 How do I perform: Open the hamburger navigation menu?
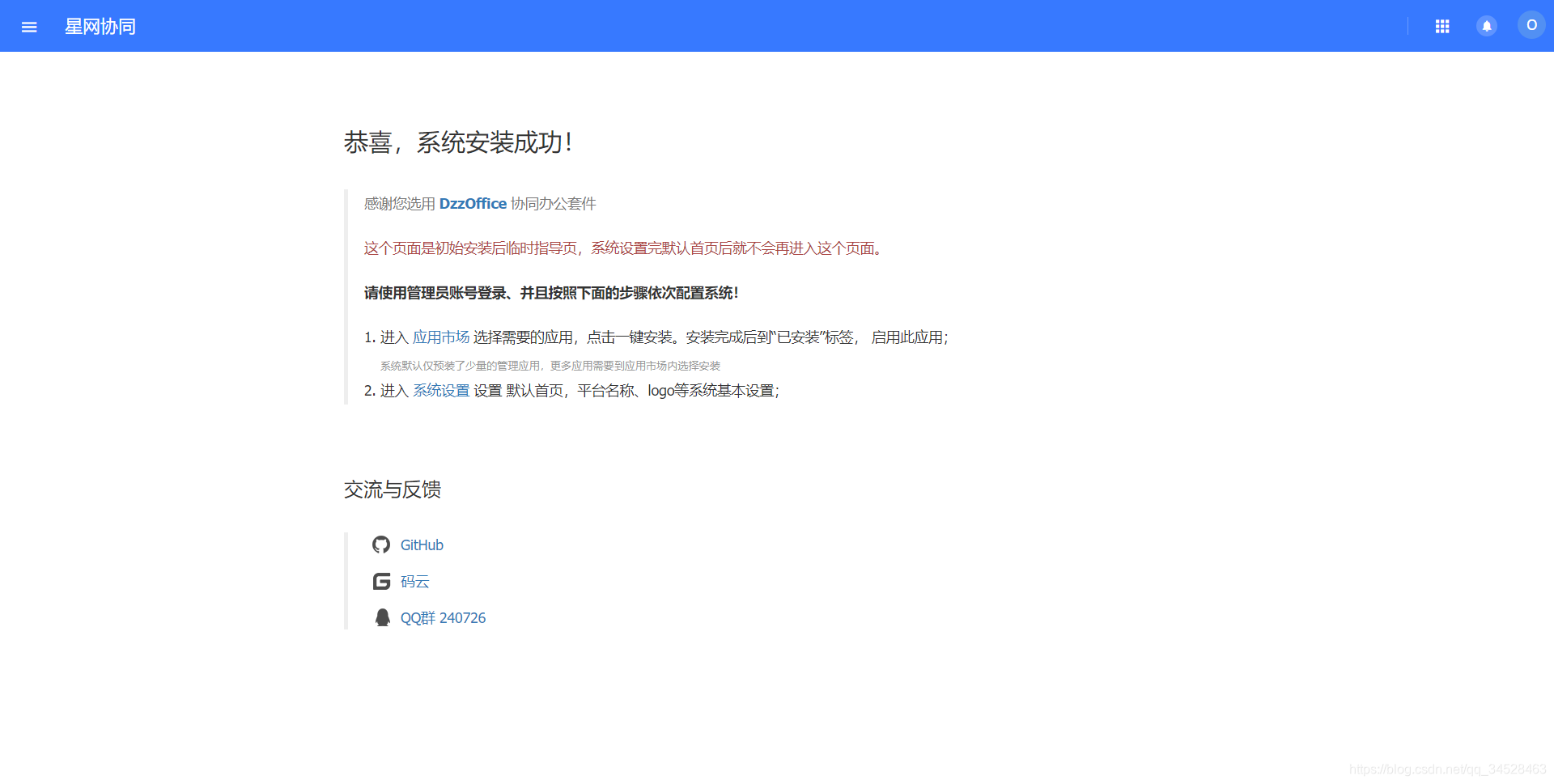click(29, 26)
